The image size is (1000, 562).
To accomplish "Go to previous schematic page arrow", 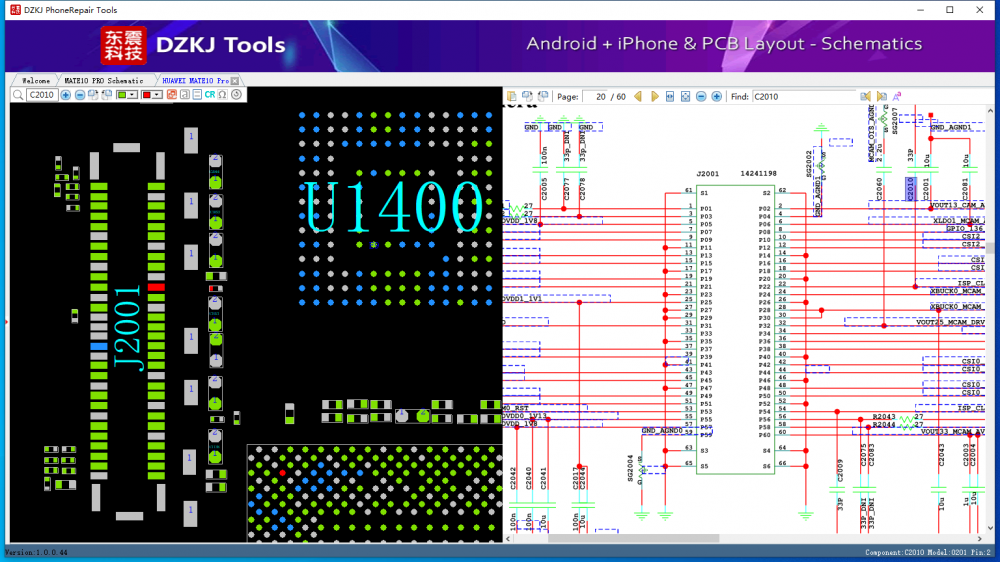I will pyautogui.click(x=639, y=97).
